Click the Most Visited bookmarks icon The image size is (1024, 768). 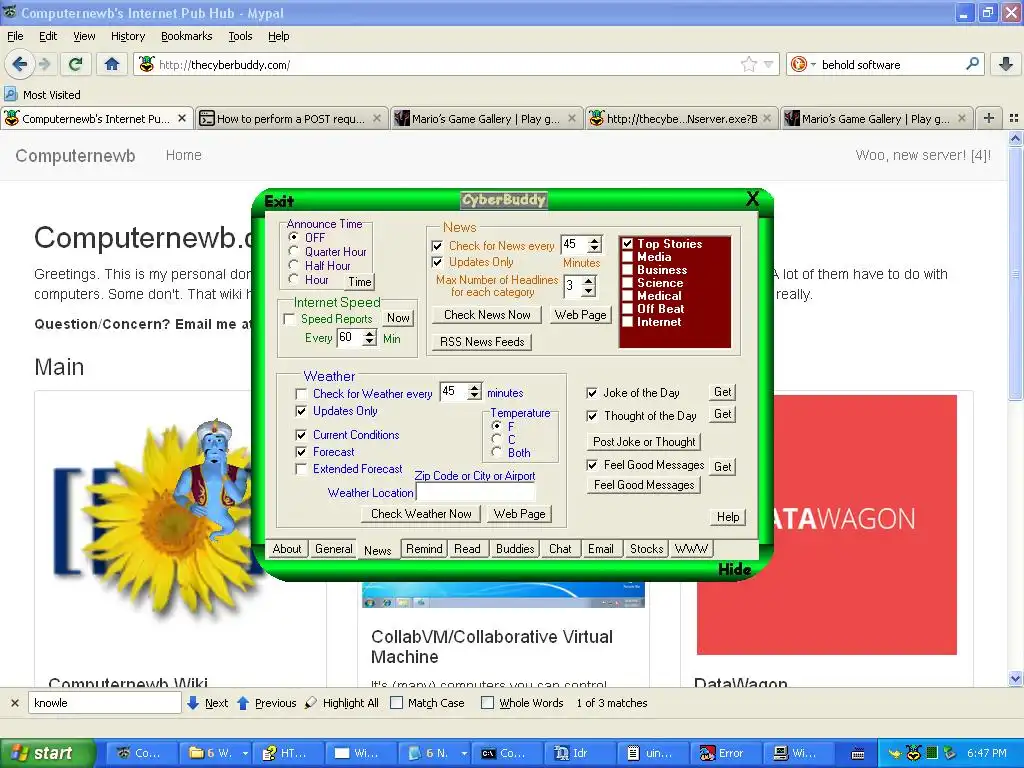click(10, 94)
